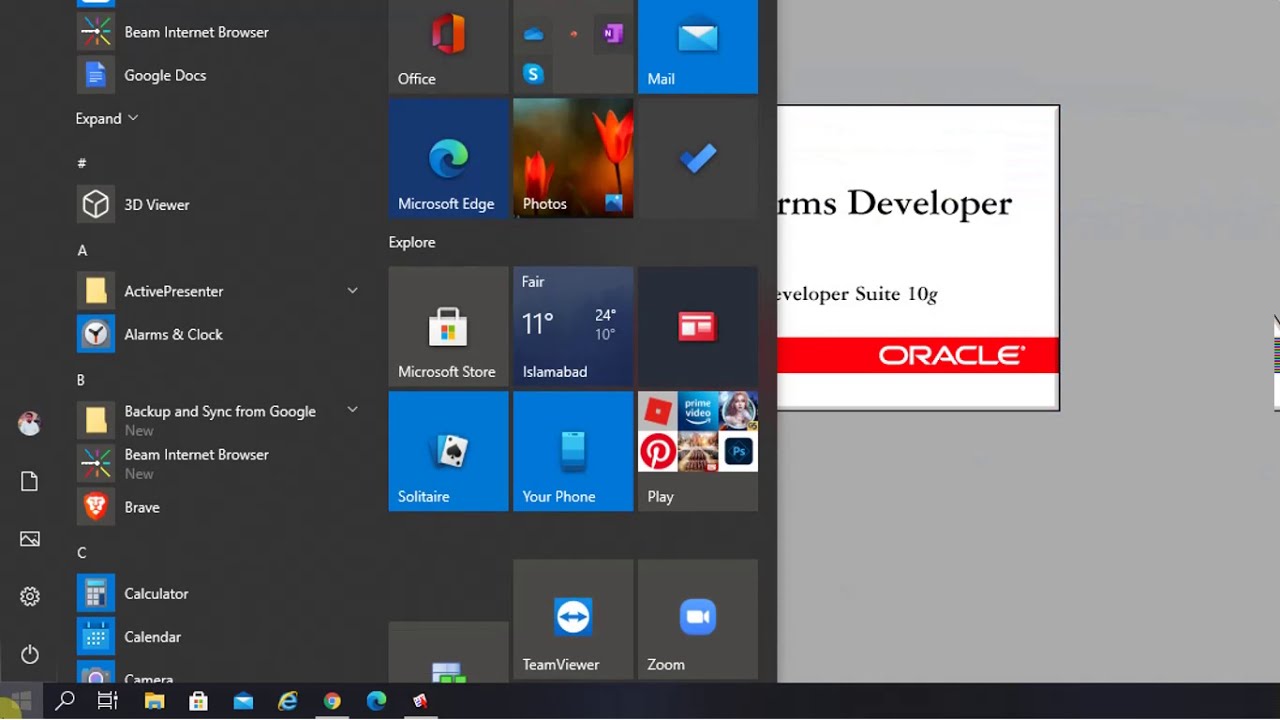This screenshot has height=720, width=1280.
Task: Open the Play folder tile
Action: coord(698,451)
